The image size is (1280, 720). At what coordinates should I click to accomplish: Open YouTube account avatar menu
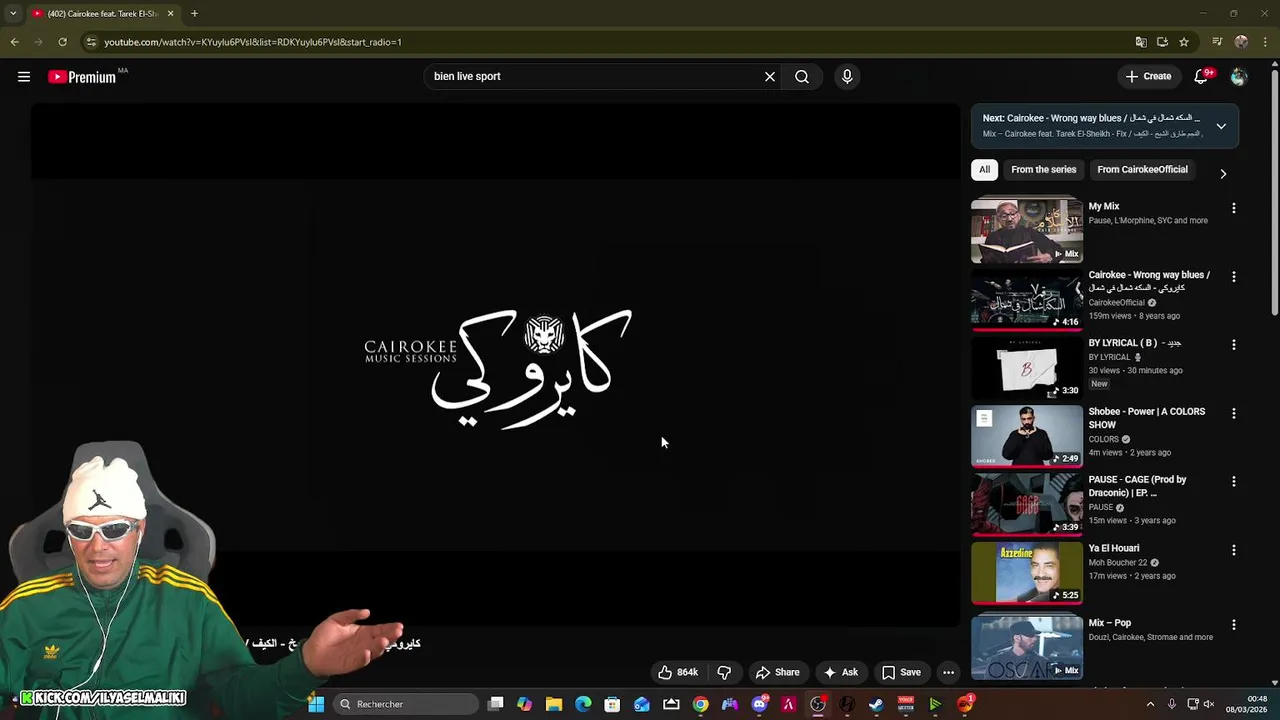click(x=1239, y=76)
